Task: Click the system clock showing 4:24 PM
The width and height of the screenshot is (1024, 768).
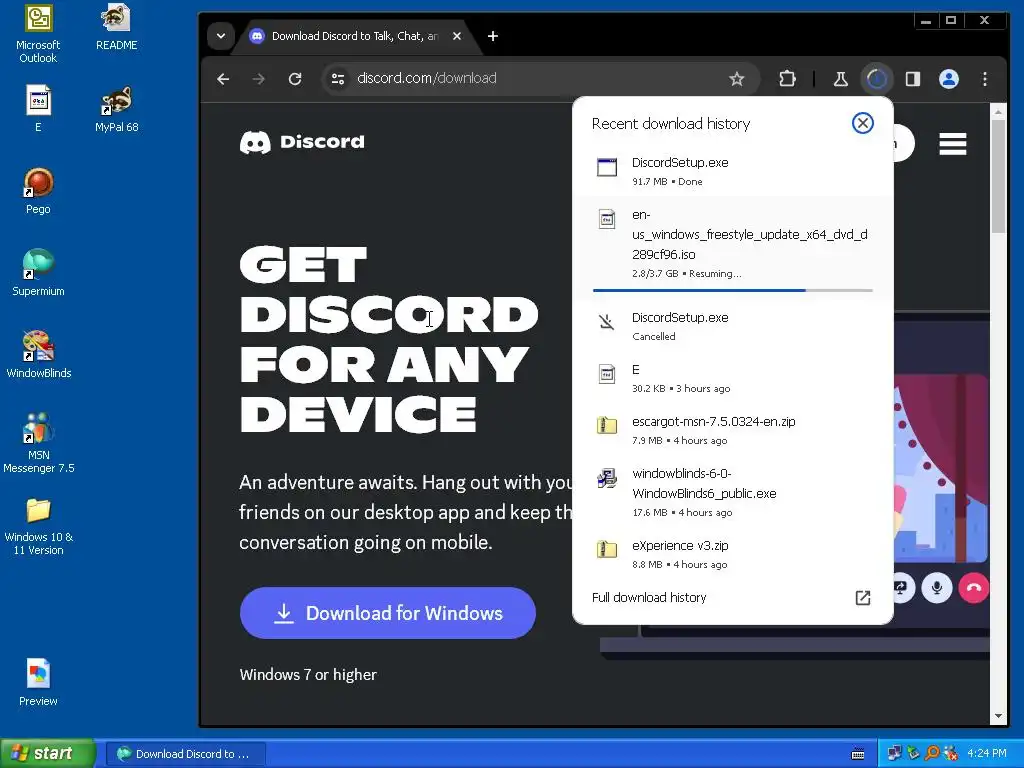Action: [987, 754]
